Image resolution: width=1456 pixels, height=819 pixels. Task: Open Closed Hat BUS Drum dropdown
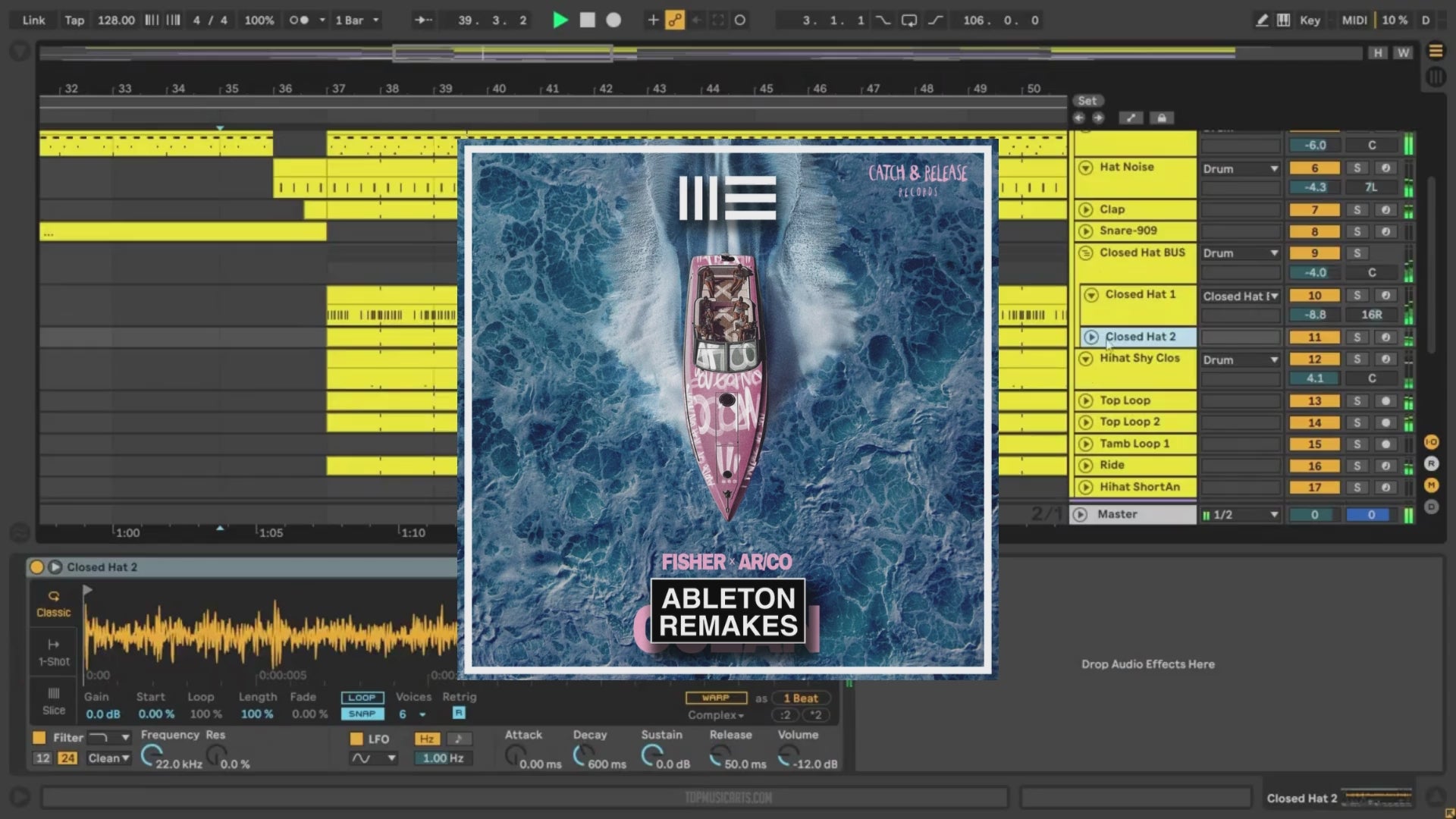click(1241, 253)
